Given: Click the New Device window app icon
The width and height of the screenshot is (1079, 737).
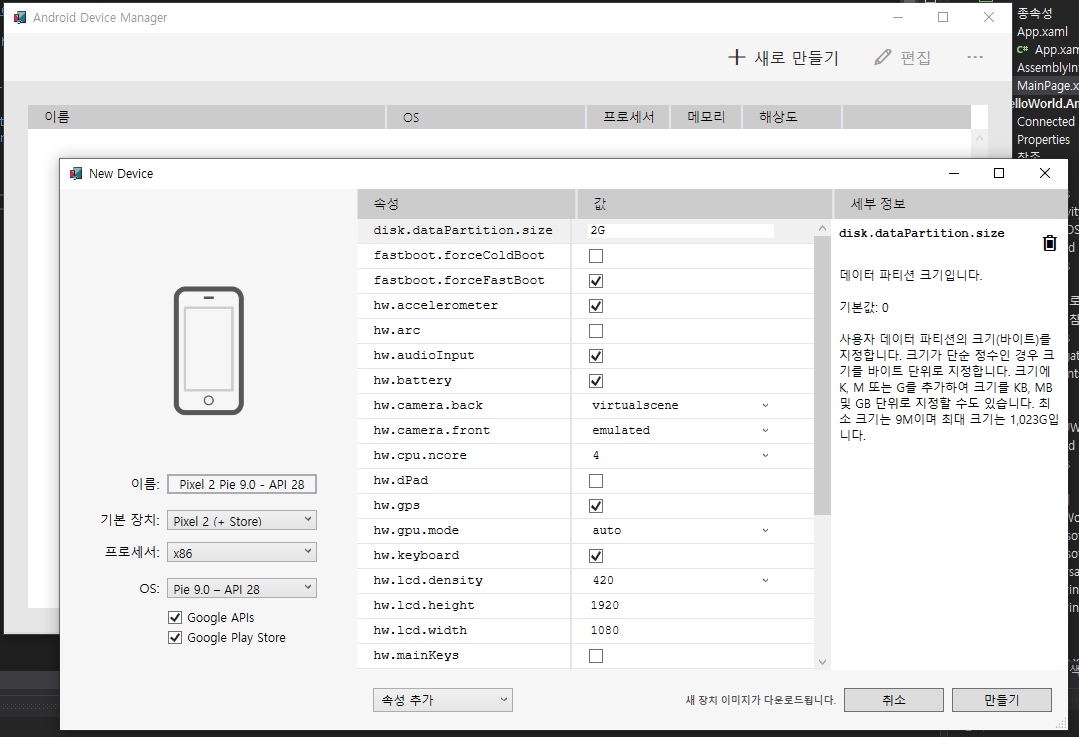Looking at the screenshot, I should click(x=76, y=173).
